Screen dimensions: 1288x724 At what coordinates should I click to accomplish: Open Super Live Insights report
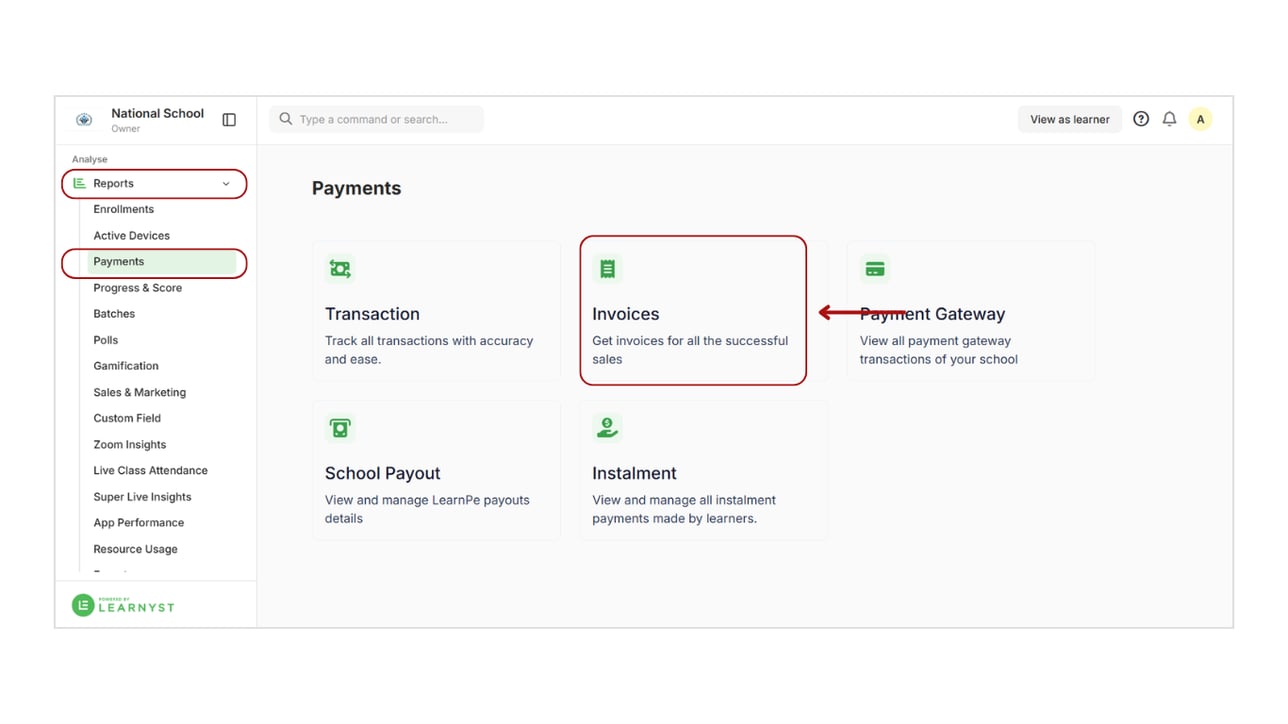pos(142,497)
